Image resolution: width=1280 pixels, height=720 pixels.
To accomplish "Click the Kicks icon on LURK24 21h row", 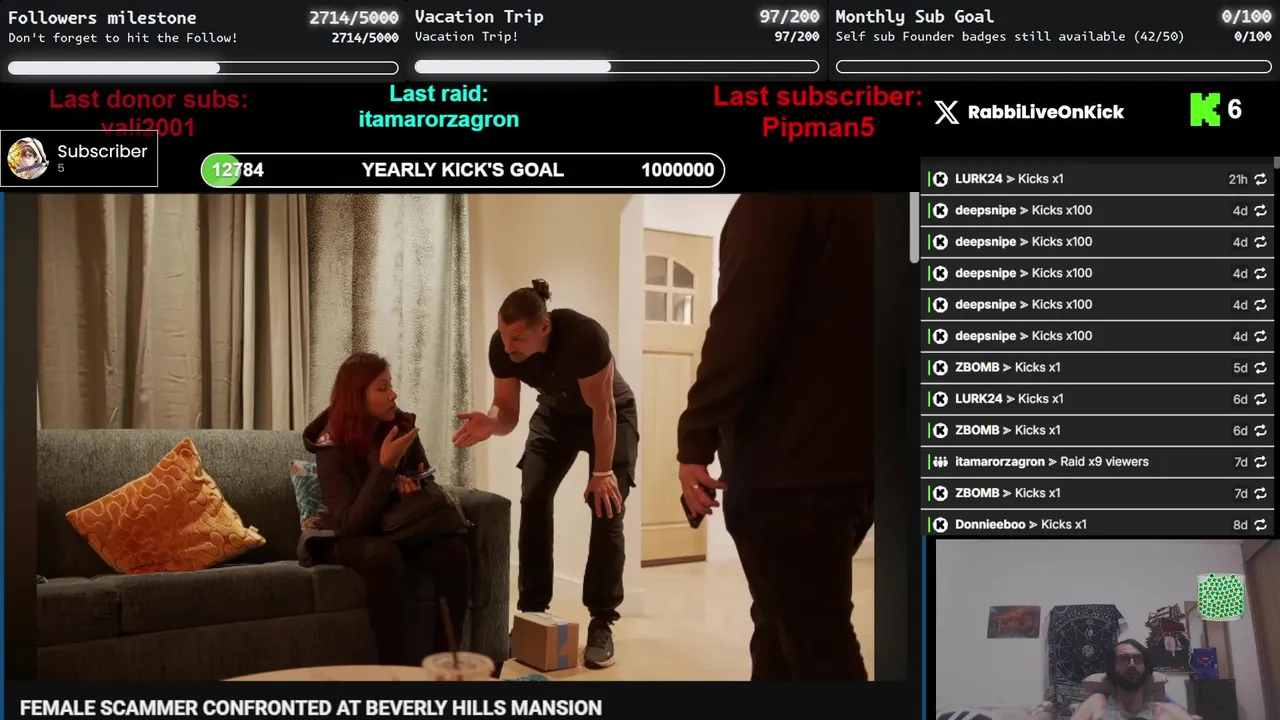I will [940, 179].
